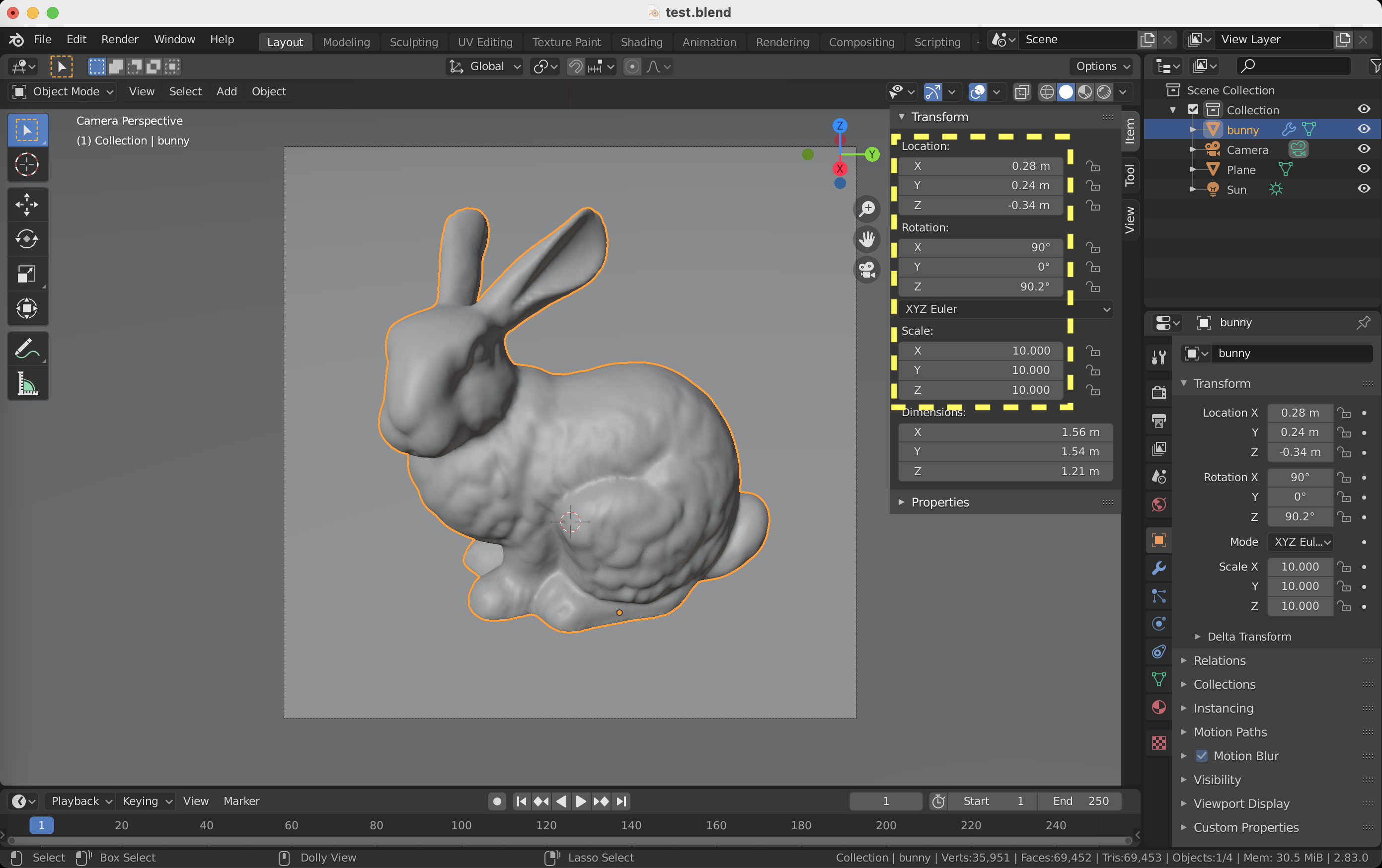Open the Render menu

coord(119,39)
